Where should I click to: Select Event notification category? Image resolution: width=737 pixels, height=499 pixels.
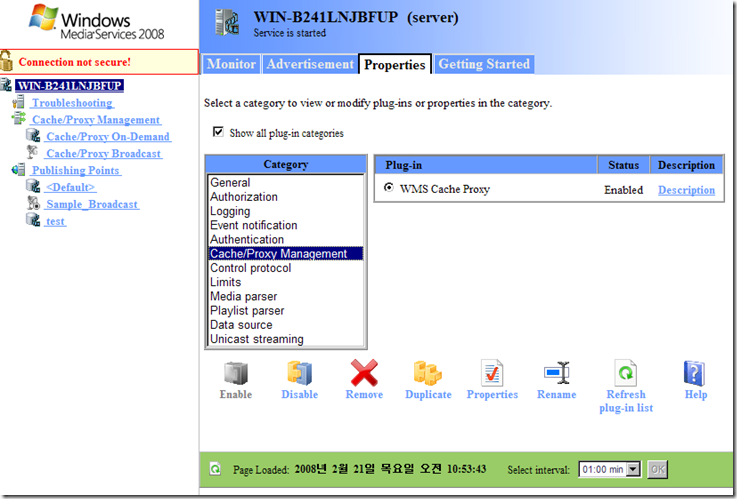[286, 225]
